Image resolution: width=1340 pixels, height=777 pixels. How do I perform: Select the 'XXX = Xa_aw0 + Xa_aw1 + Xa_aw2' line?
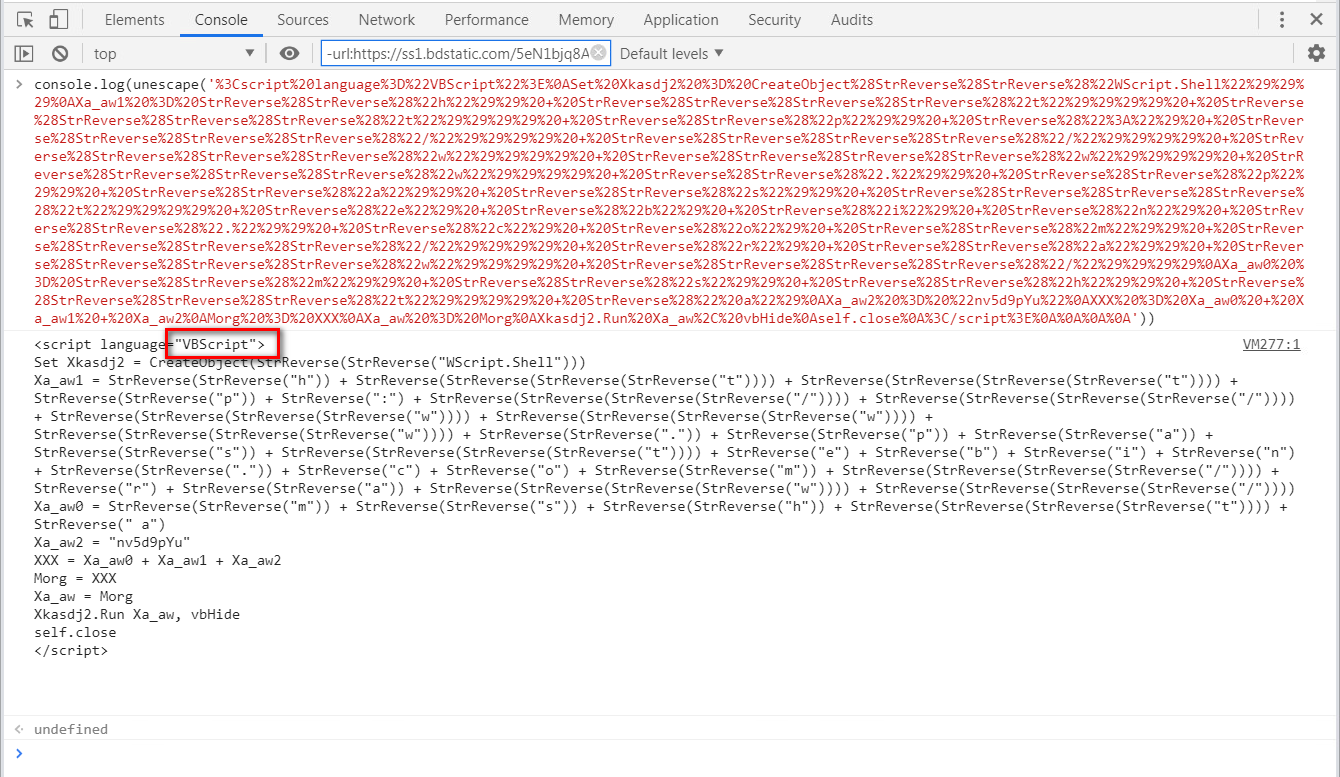(x=157, y=560)
